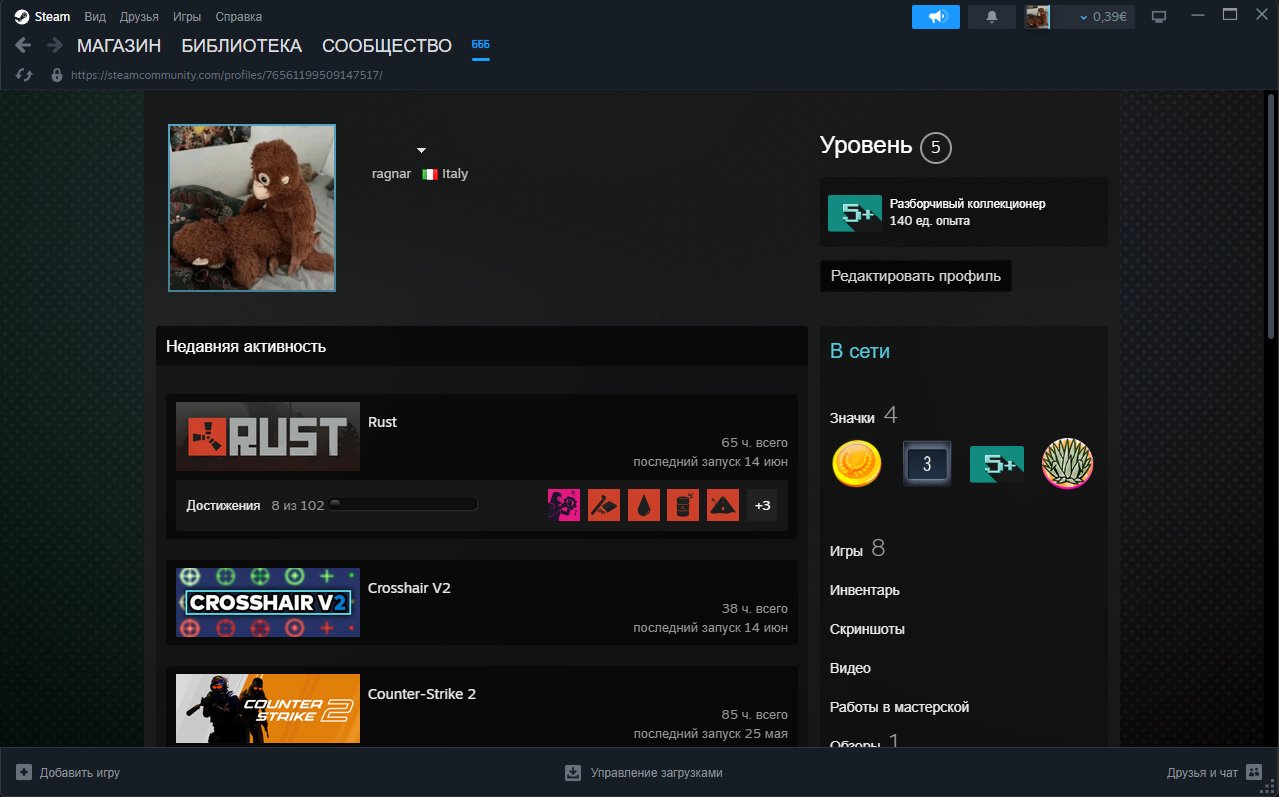Click 'последний запуск 25 мая' text
This screenshot has width=1279, height=797.
(x=710, y=734)
